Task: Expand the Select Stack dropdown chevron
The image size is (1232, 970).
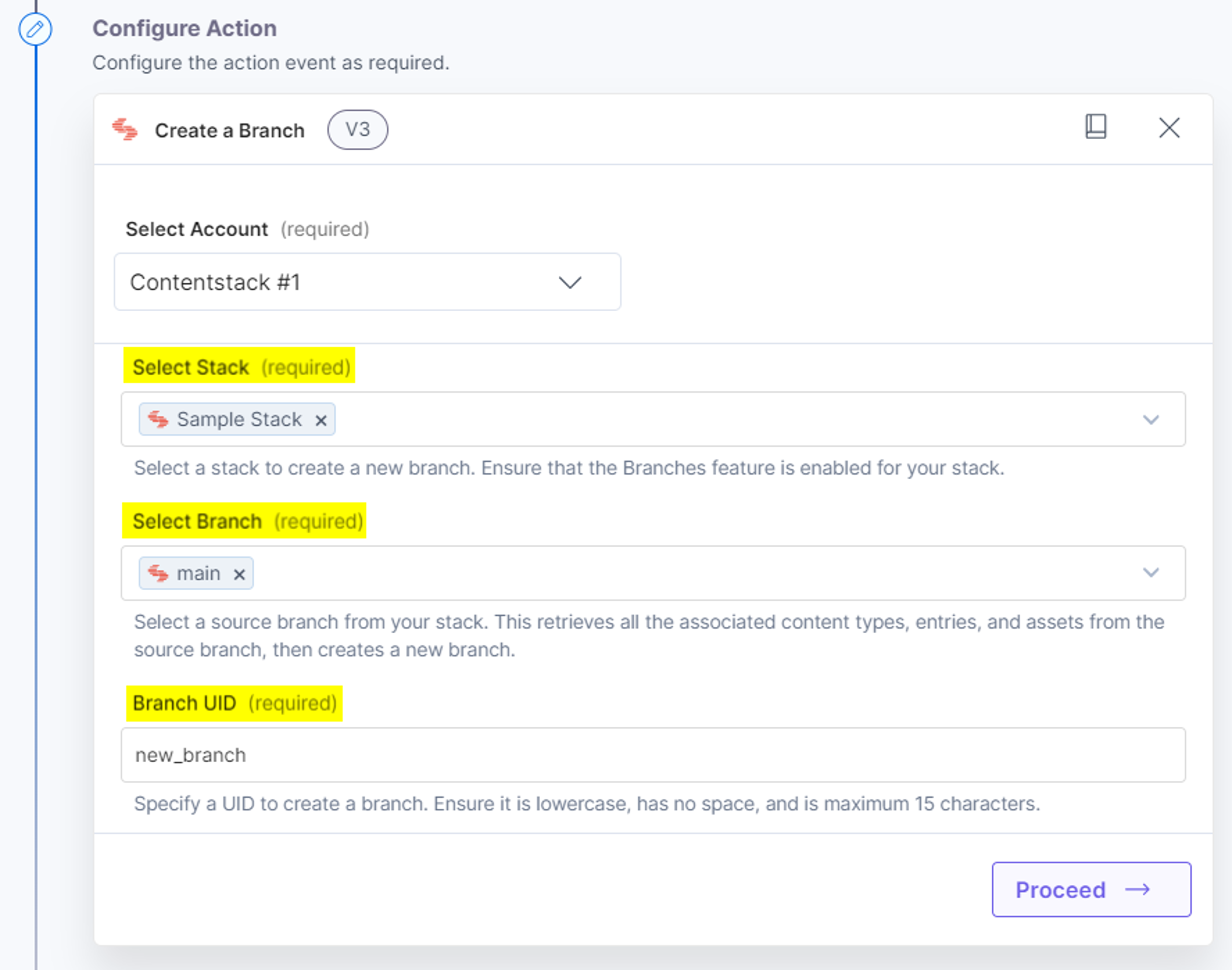Action: (1150, 420)
